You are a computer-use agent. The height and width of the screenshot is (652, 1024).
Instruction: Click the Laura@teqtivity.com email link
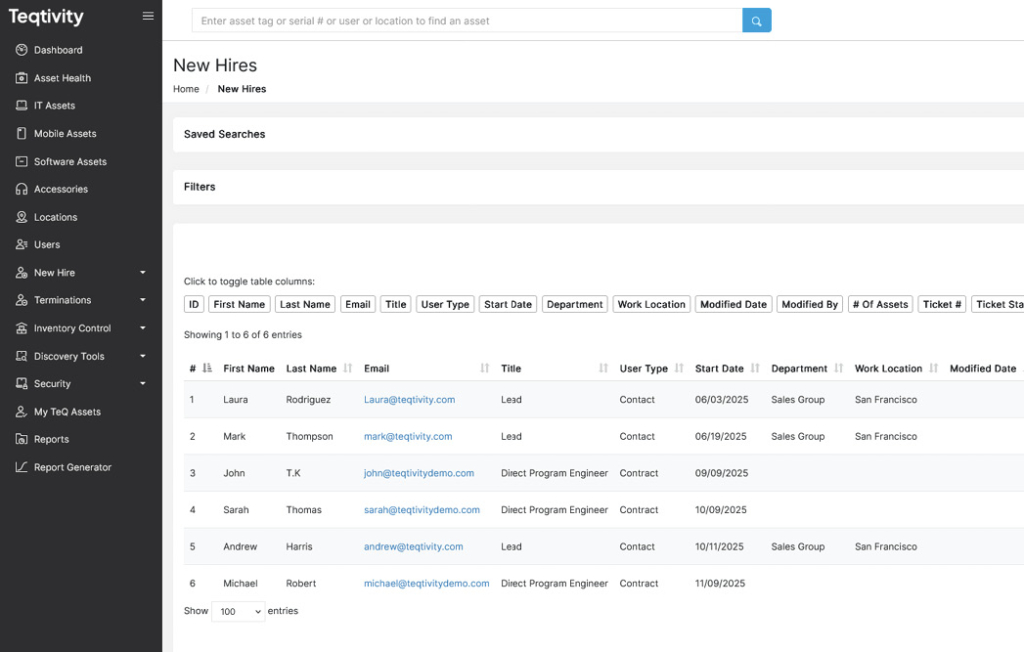pos(409,400)
